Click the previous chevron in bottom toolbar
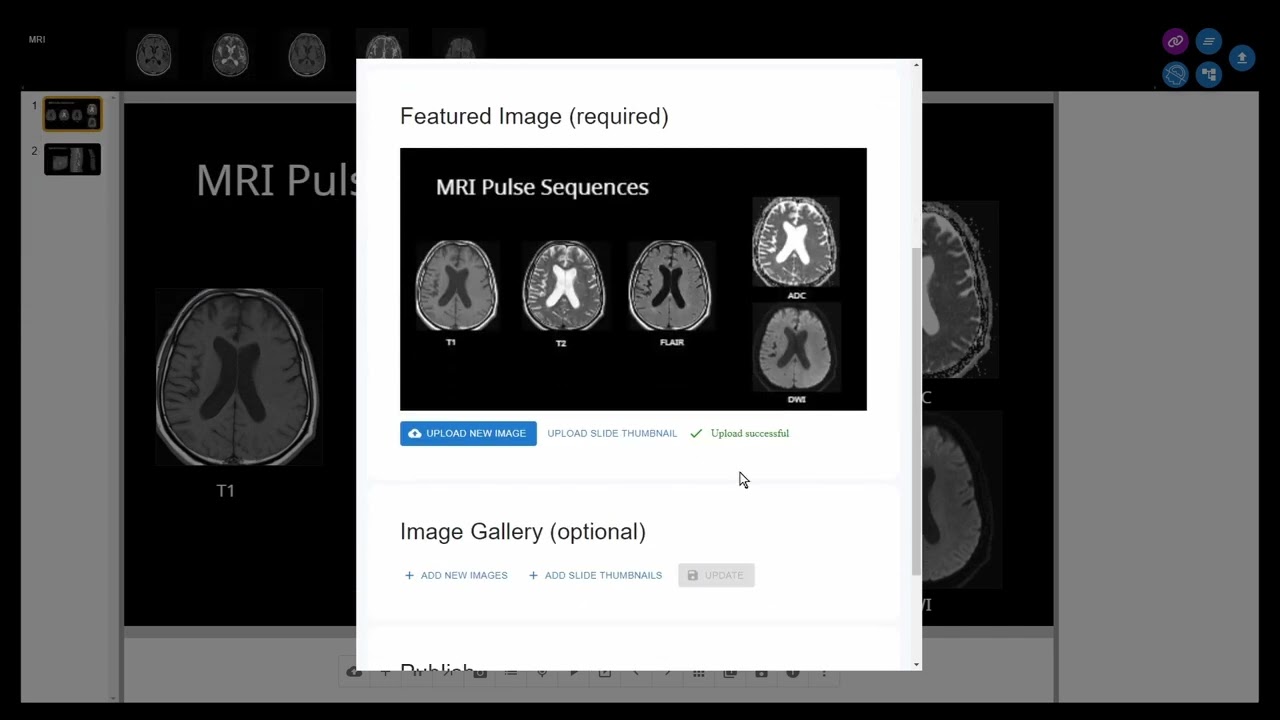1280x720 pixels. [x=636, y=673]
